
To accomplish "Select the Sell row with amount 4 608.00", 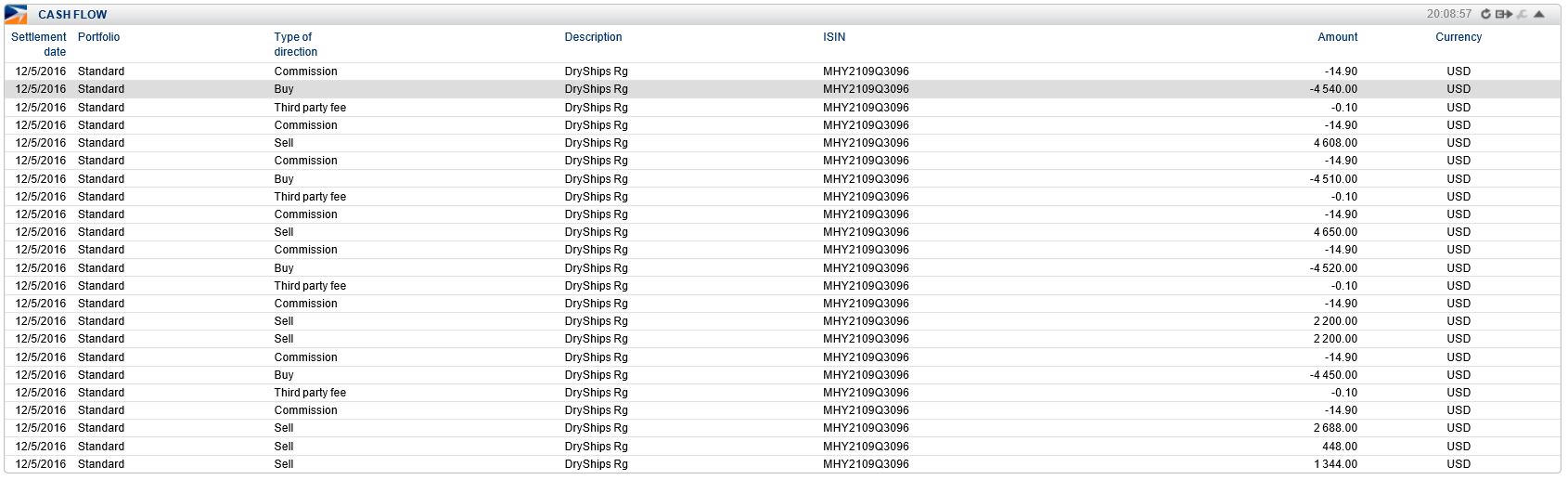I will [x=1335, y=143].
